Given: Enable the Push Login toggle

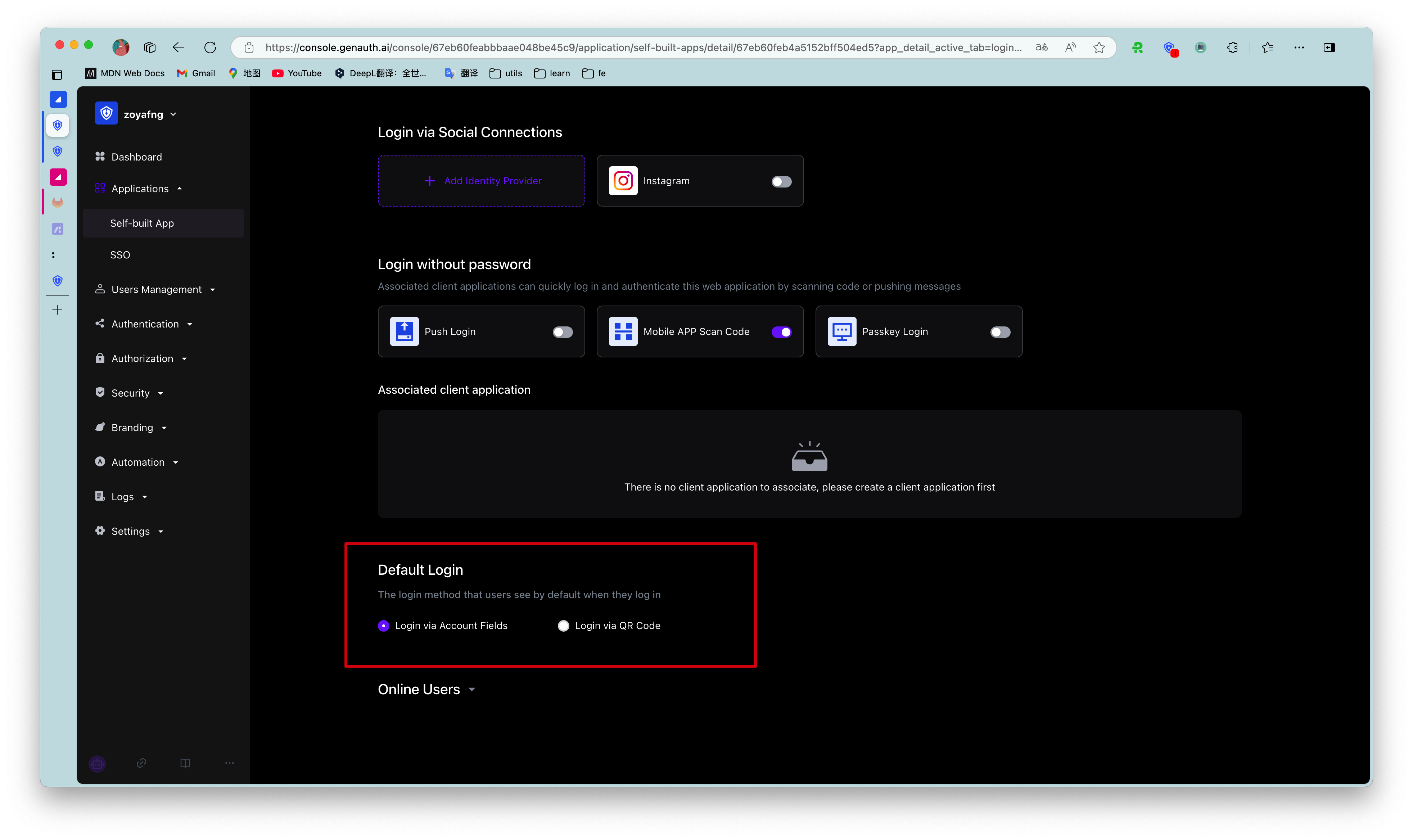Looking at the screenshot, I should tap(562, 332).
